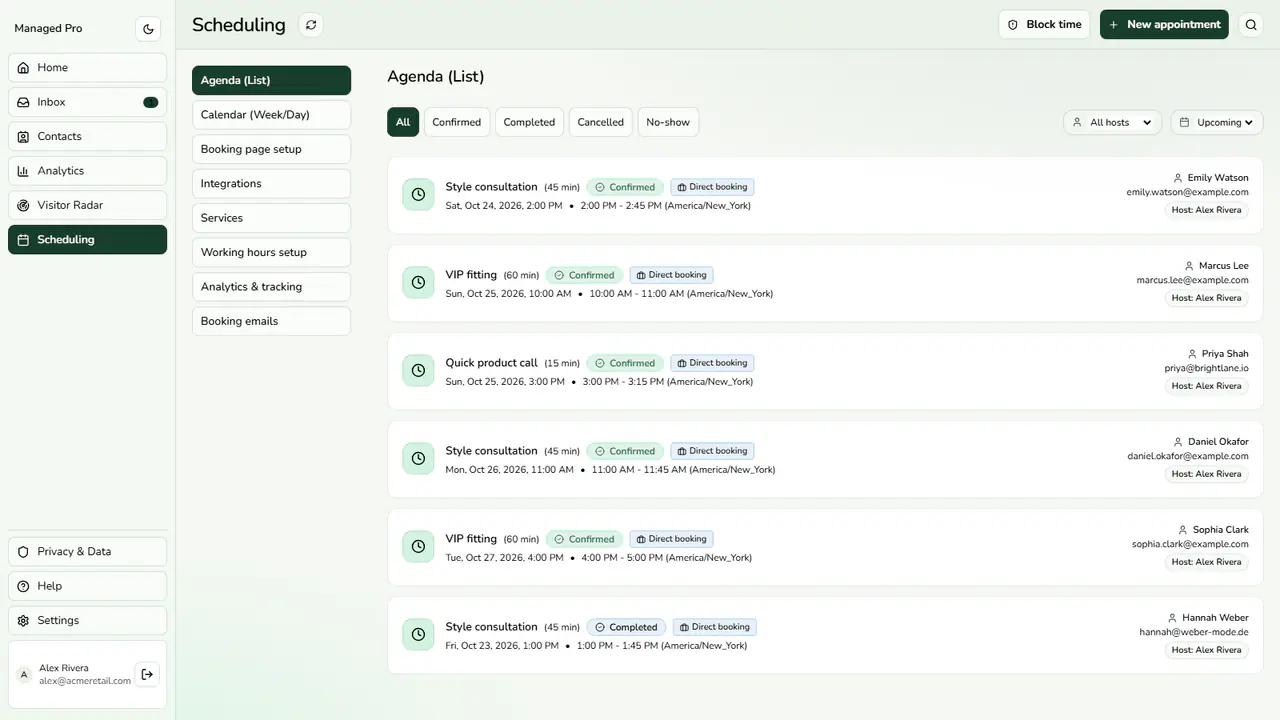1280x720 pixels.
Task: Open Visitor Radar
Action: (88, 205)
